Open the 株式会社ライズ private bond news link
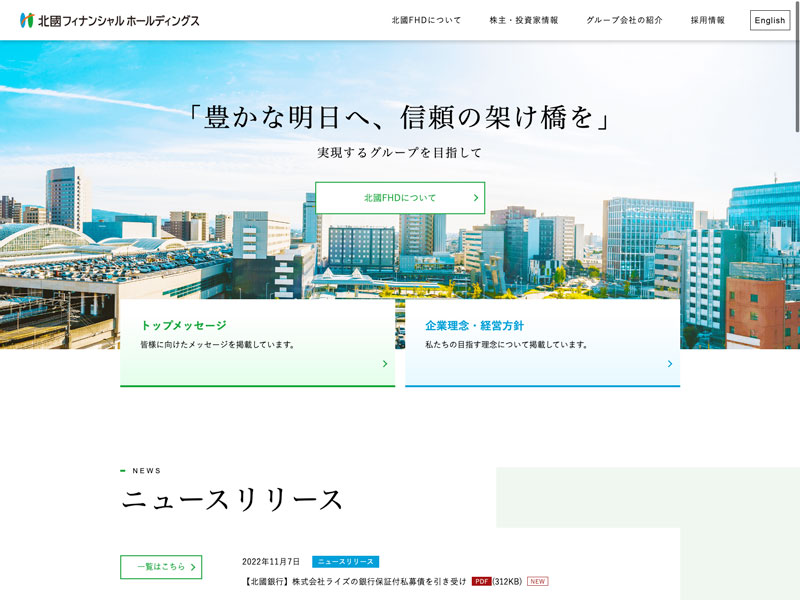This screenshot has width=800, height=600. (x=355, y=581)
